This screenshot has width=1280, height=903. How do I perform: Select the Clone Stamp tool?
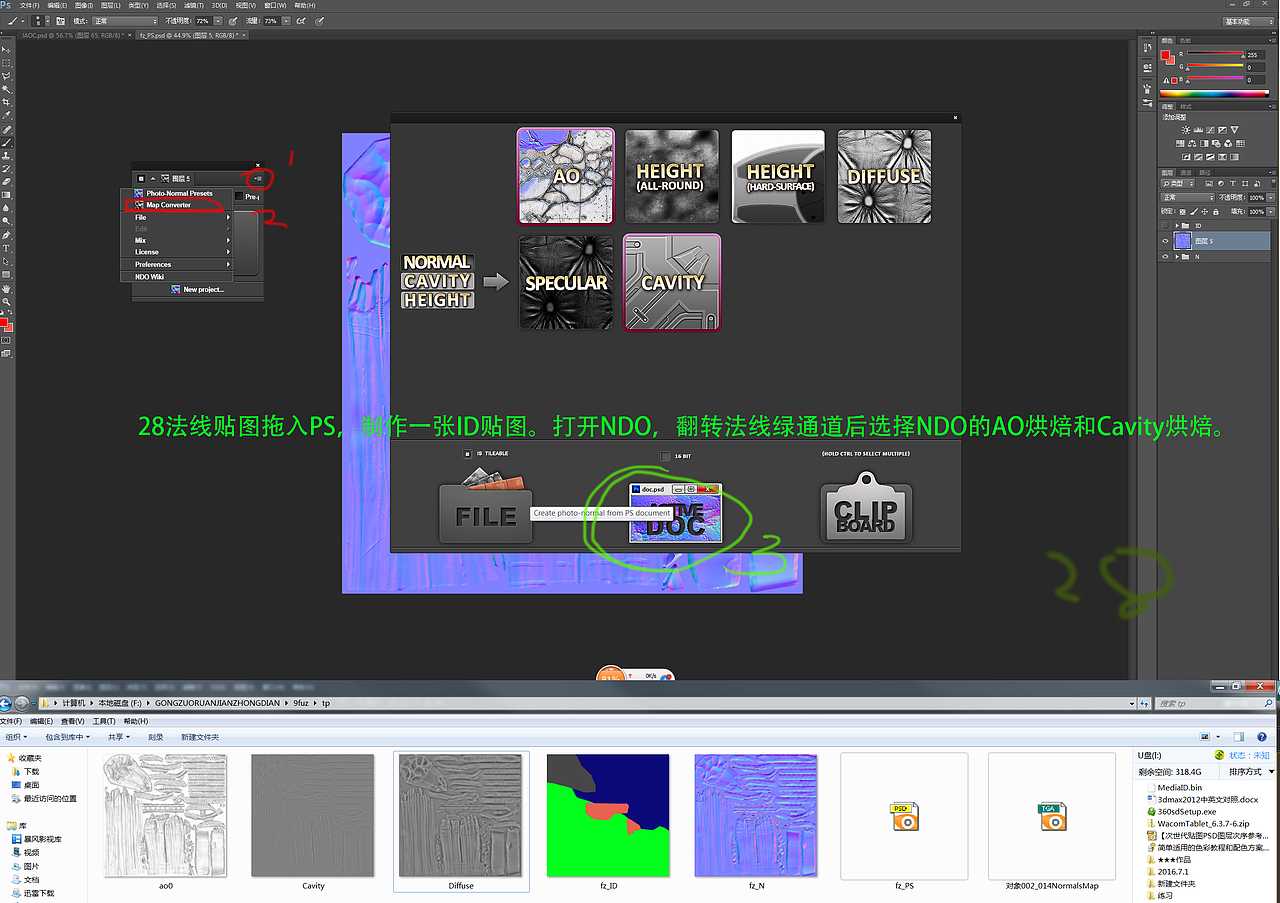pos(6,155)
